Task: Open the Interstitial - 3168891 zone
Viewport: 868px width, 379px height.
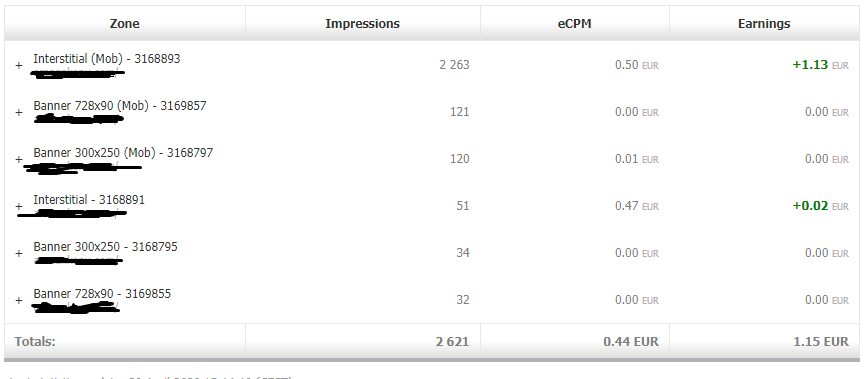Action: [x=89, y=200]
